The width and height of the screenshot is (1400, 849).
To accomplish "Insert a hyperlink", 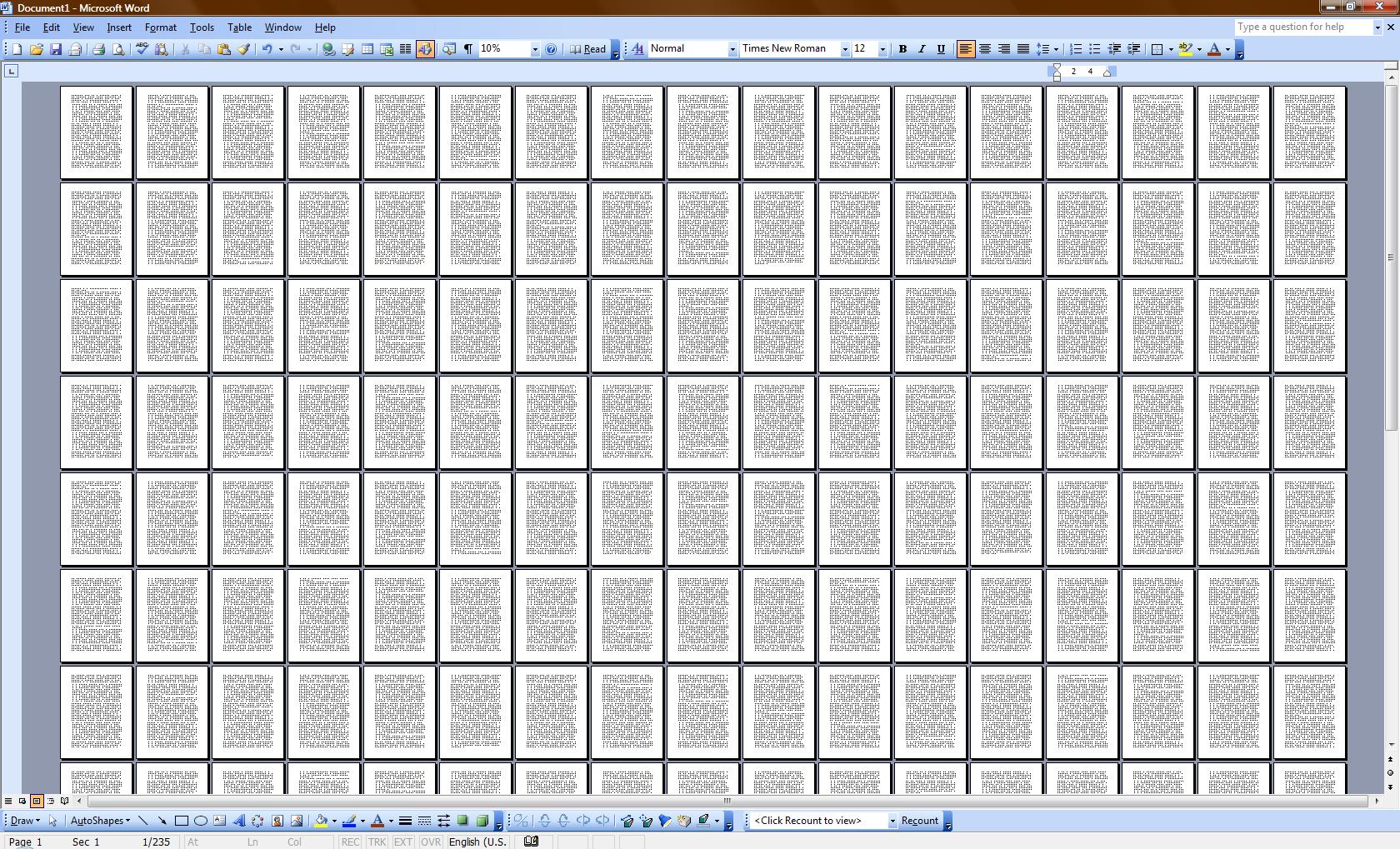I will point(328,49).
